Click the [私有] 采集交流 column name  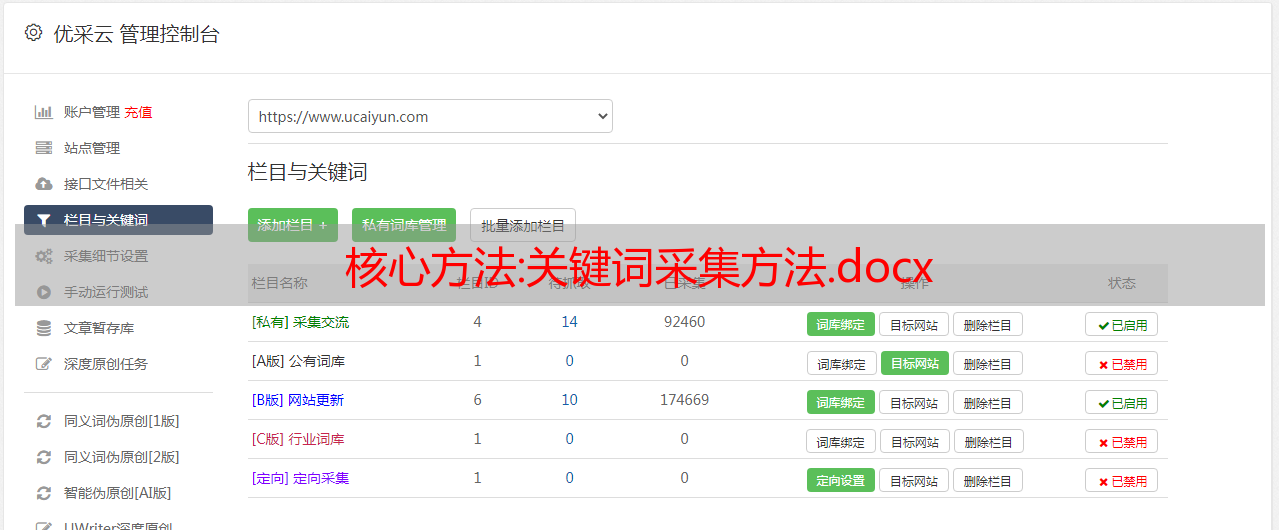(x=301, y=322)
